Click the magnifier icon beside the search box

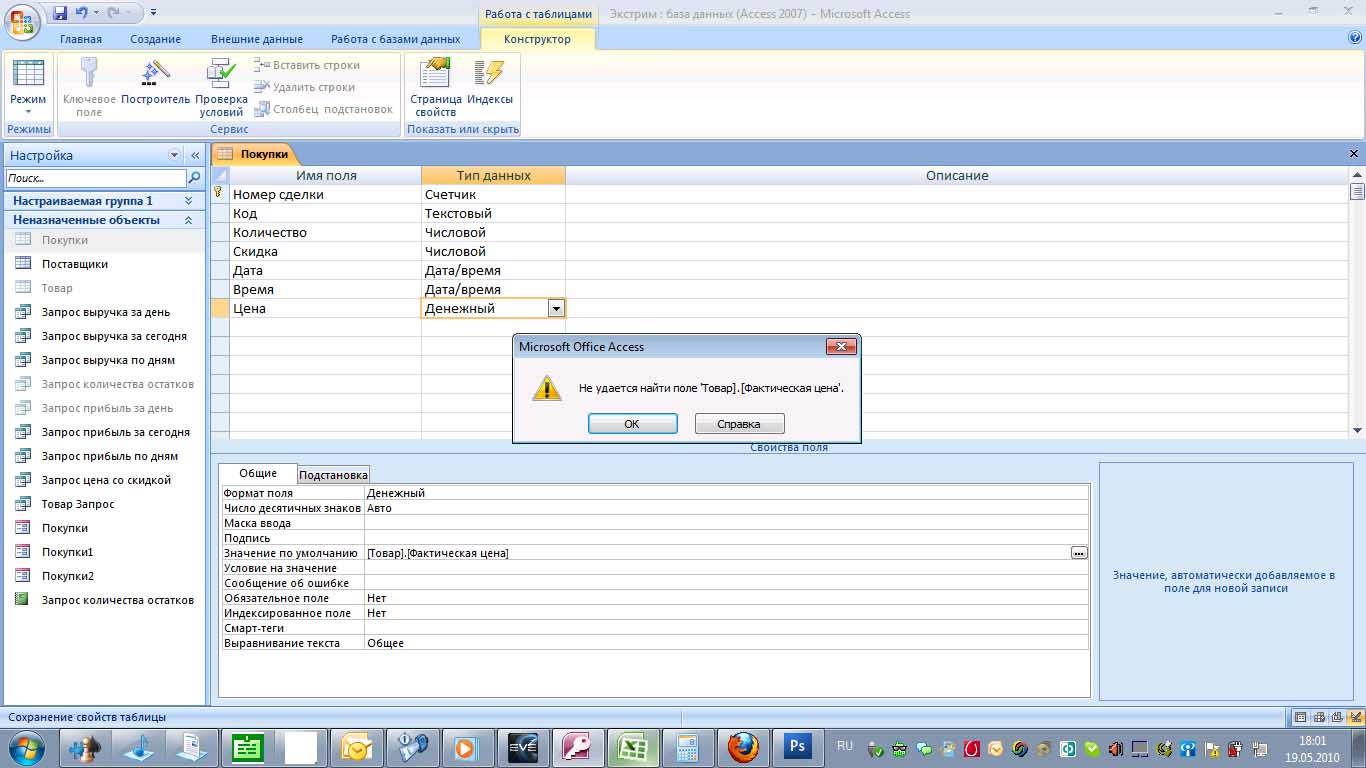tap(194, 178)
